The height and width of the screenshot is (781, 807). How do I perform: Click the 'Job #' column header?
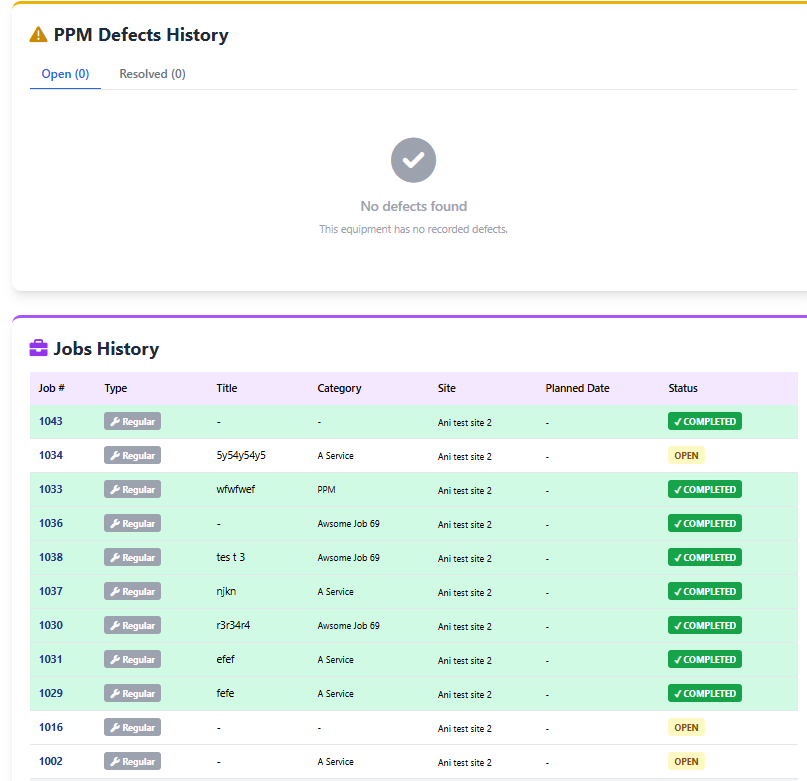51,388
